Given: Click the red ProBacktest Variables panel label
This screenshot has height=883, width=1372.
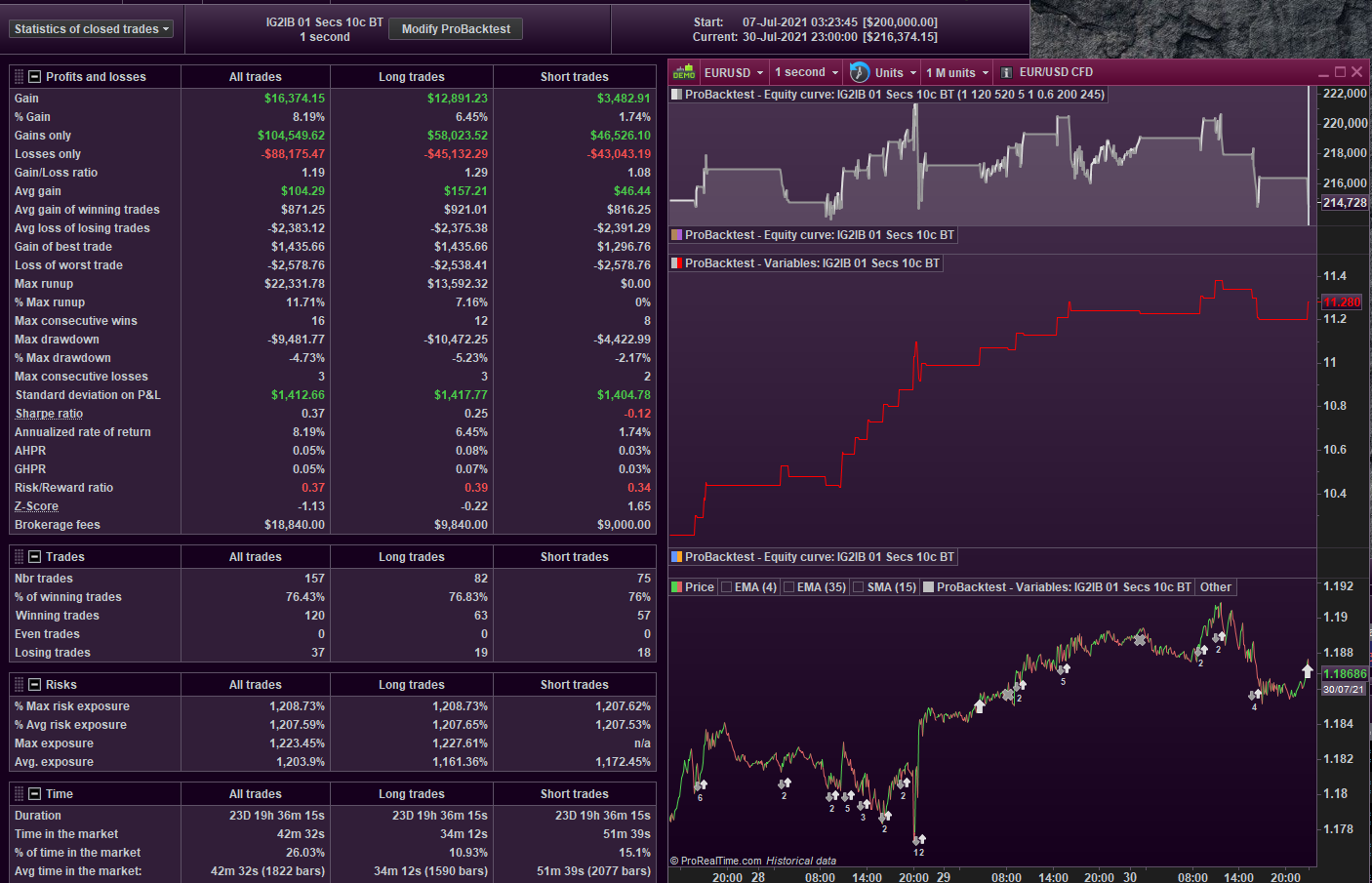Looking at the screenshot, I should tap(812, 263).
